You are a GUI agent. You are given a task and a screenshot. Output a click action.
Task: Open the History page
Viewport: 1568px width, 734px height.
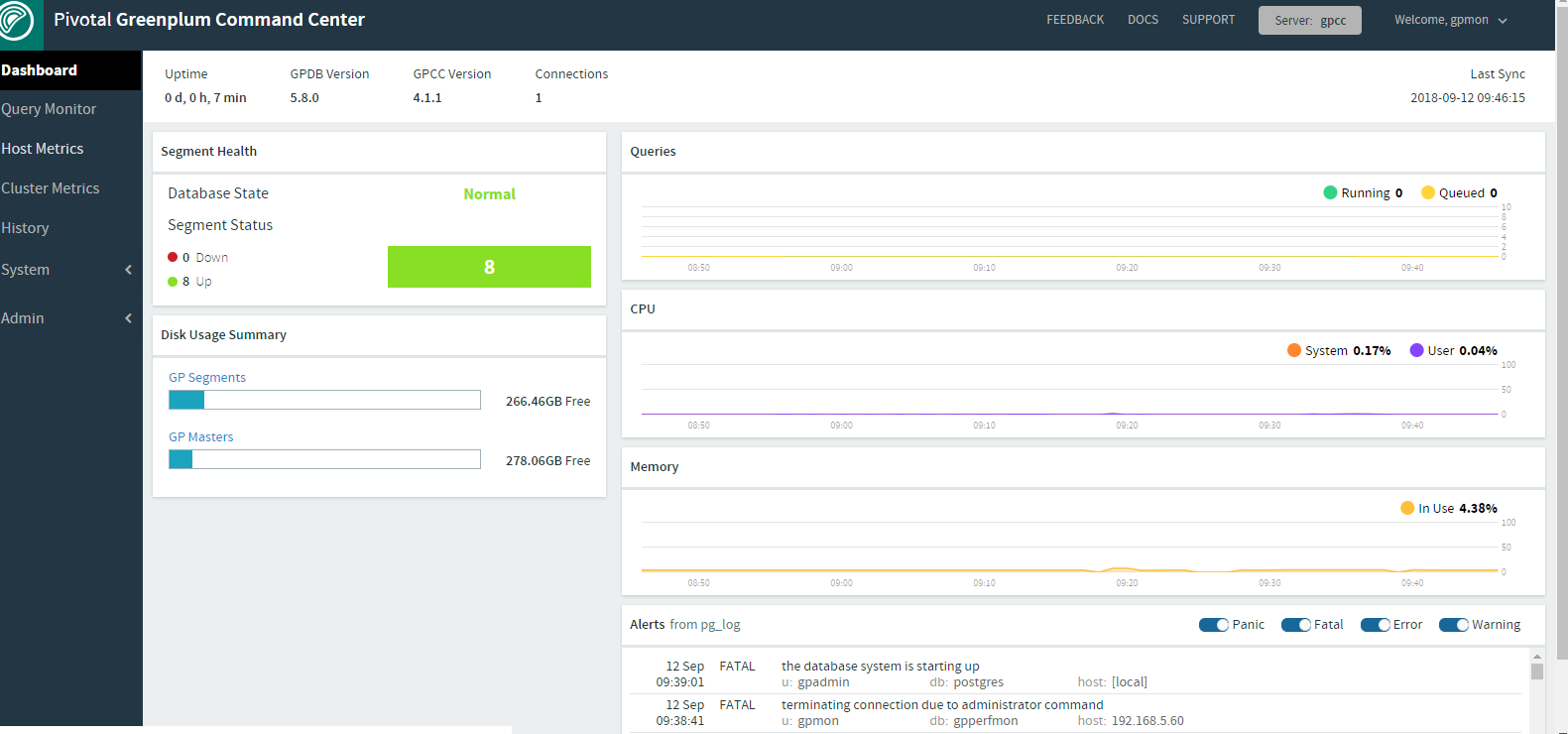click(25, 228)
